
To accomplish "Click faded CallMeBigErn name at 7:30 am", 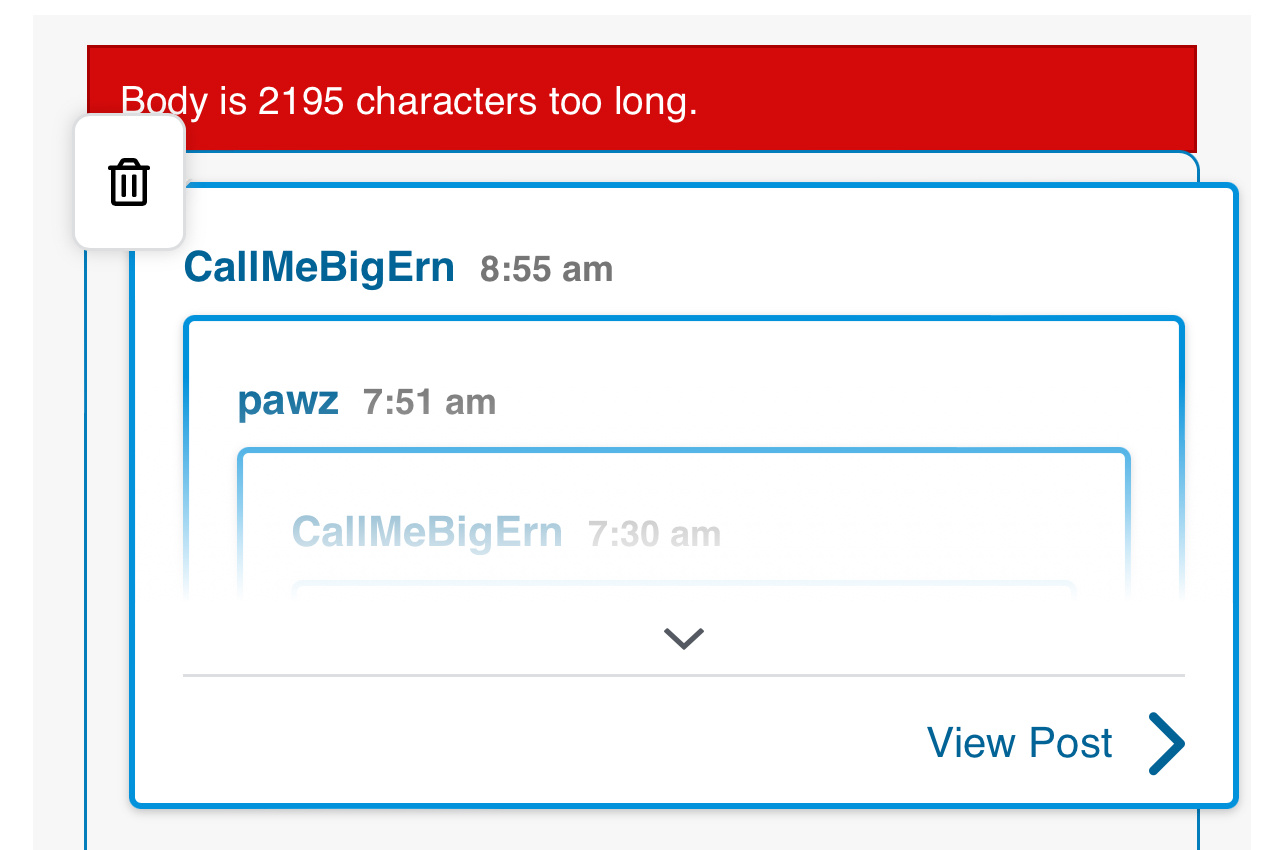I will (x=427, y=532).
